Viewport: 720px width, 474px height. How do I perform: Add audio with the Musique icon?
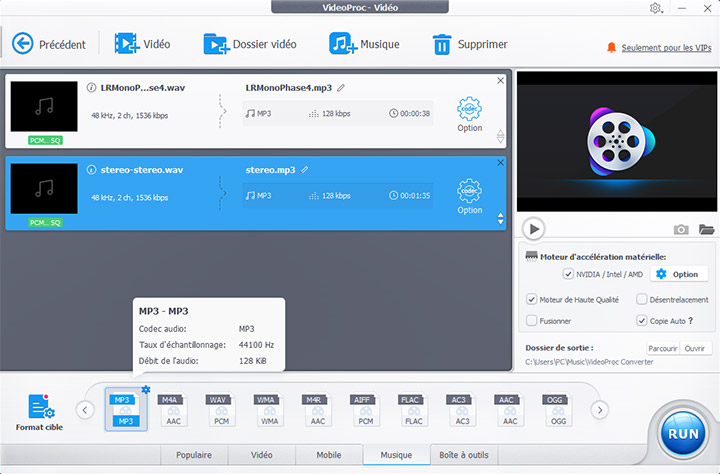[x=343, y=44]
